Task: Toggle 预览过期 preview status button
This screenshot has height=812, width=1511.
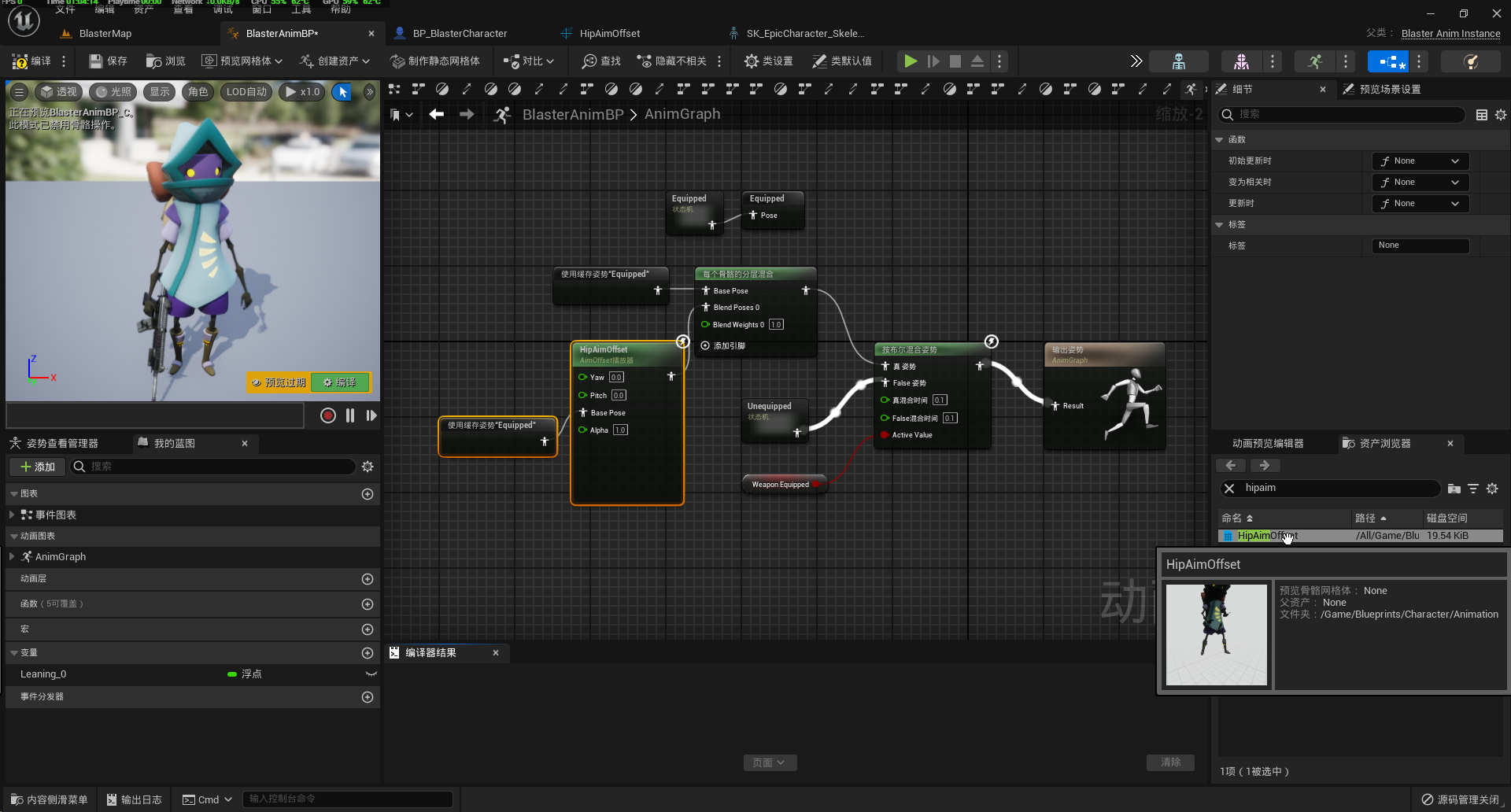Action: point(279,382)
